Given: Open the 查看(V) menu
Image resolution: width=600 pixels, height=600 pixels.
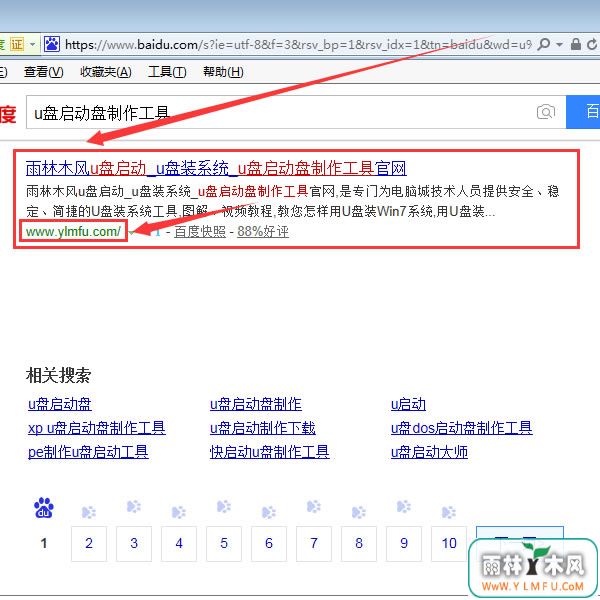Looking at the screenshot, I should 43,72.
